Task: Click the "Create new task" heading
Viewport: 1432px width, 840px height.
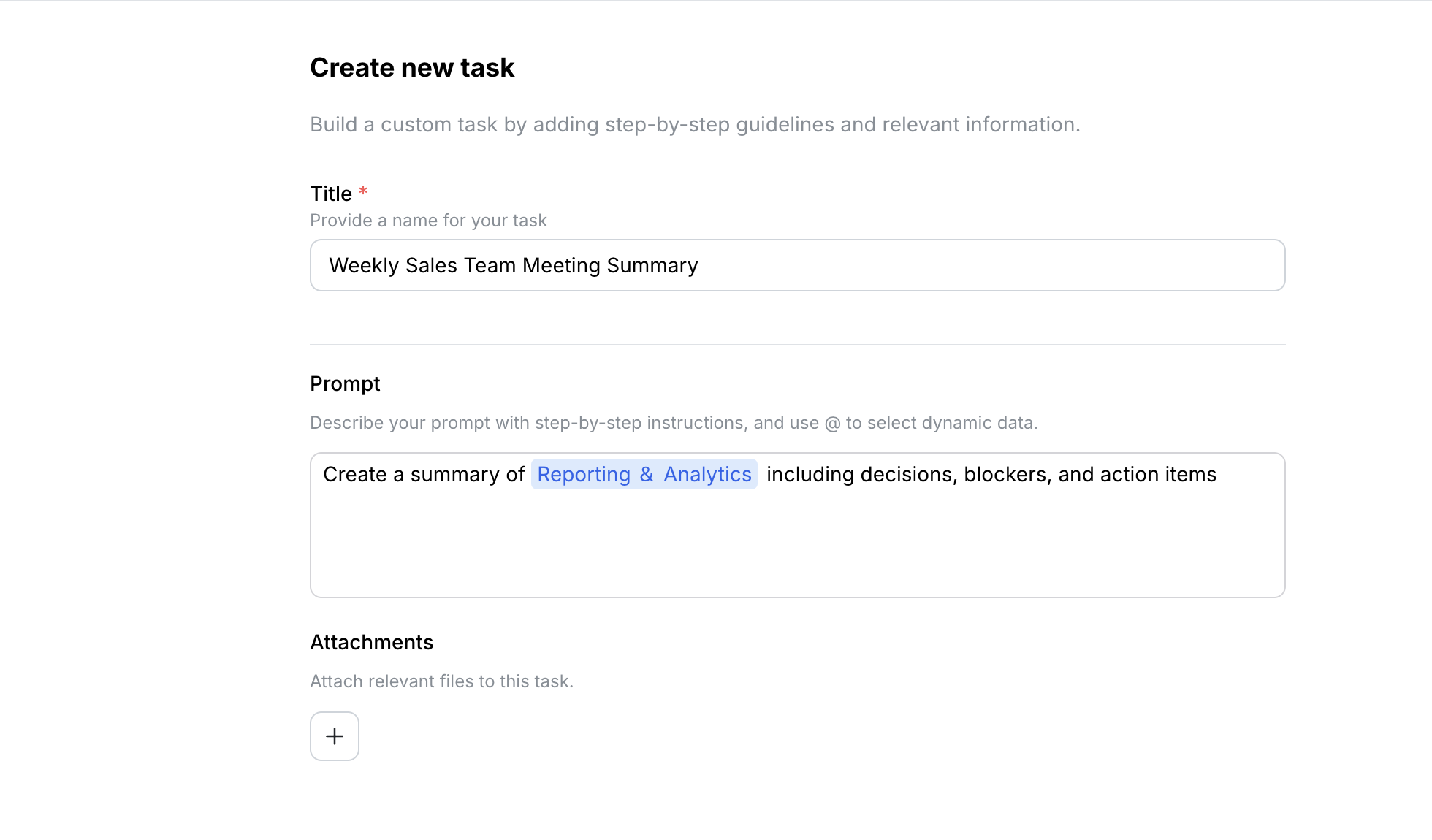Action: [x=412, y=68]
